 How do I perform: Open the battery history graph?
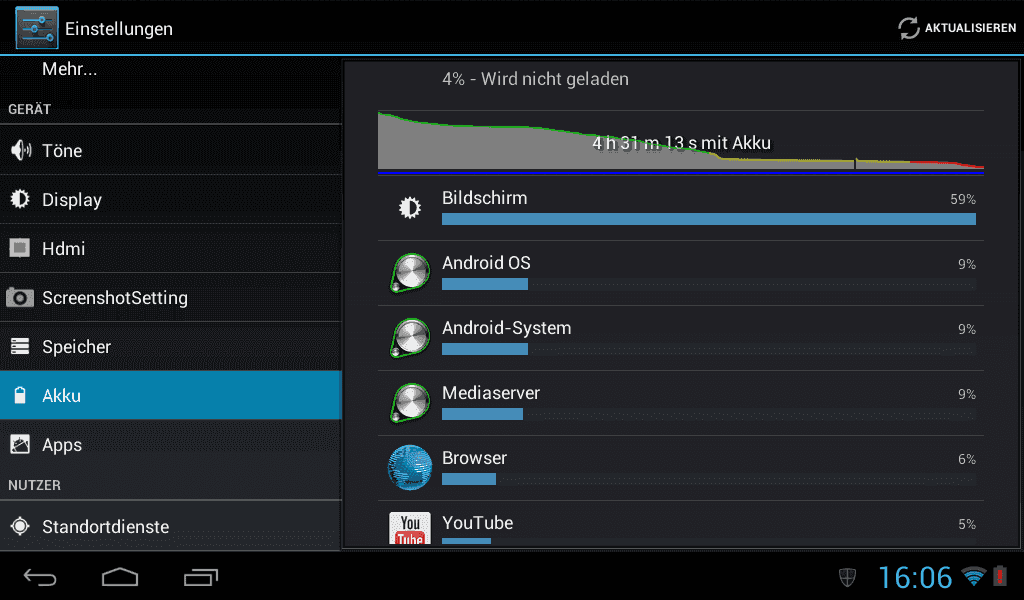tap(680, 143)
